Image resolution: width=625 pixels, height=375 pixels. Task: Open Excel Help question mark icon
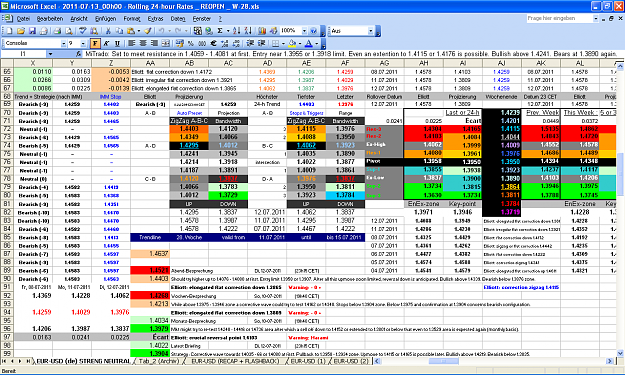click(x=313, y=31)
